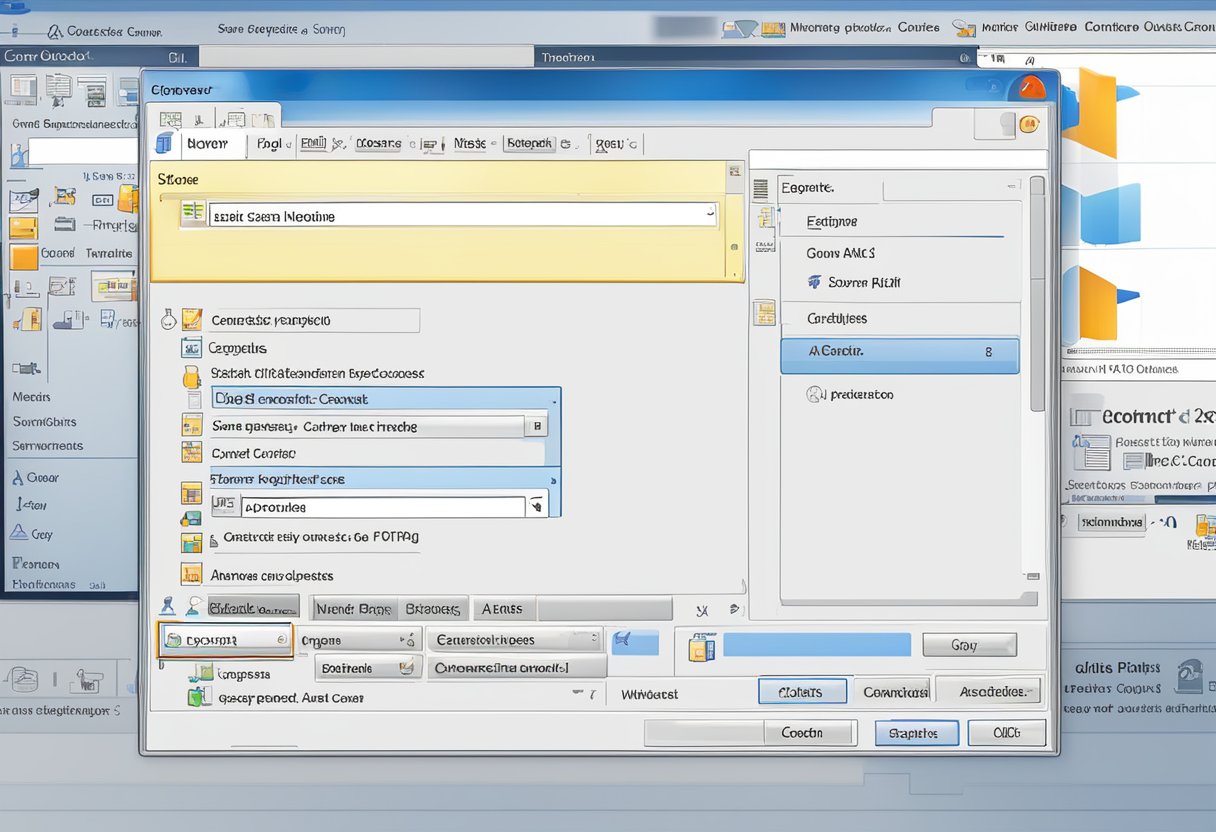1216x832 pixels.
Task: Toggle the small checkbox on the 'Same gavsey' row
Action: [537, 426]
